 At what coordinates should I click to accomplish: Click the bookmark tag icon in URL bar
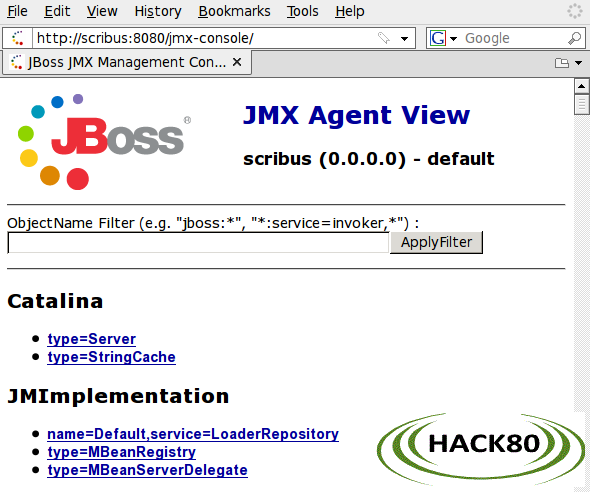384,38
